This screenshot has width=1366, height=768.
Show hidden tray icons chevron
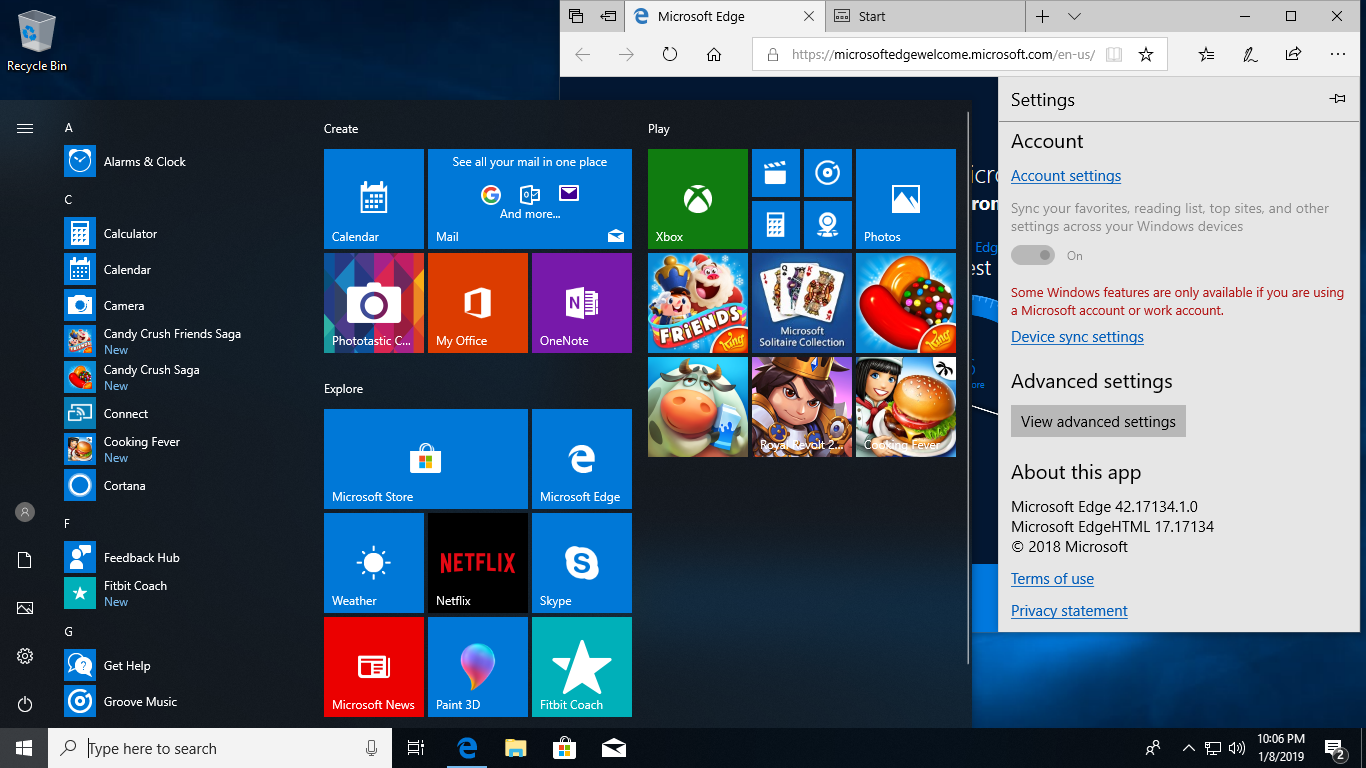click(1188, 748)
